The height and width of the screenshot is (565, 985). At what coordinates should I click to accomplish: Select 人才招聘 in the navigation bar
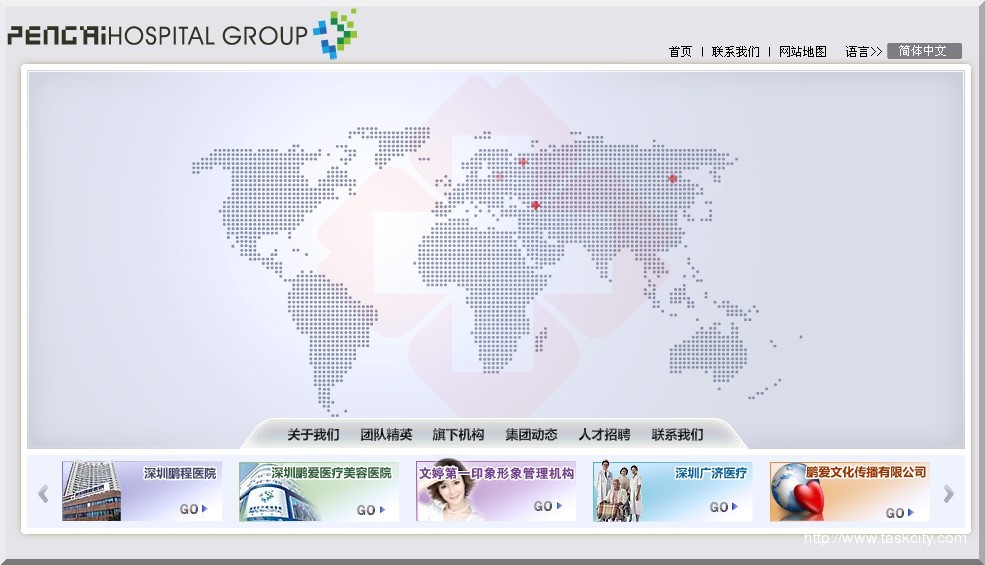604,435
